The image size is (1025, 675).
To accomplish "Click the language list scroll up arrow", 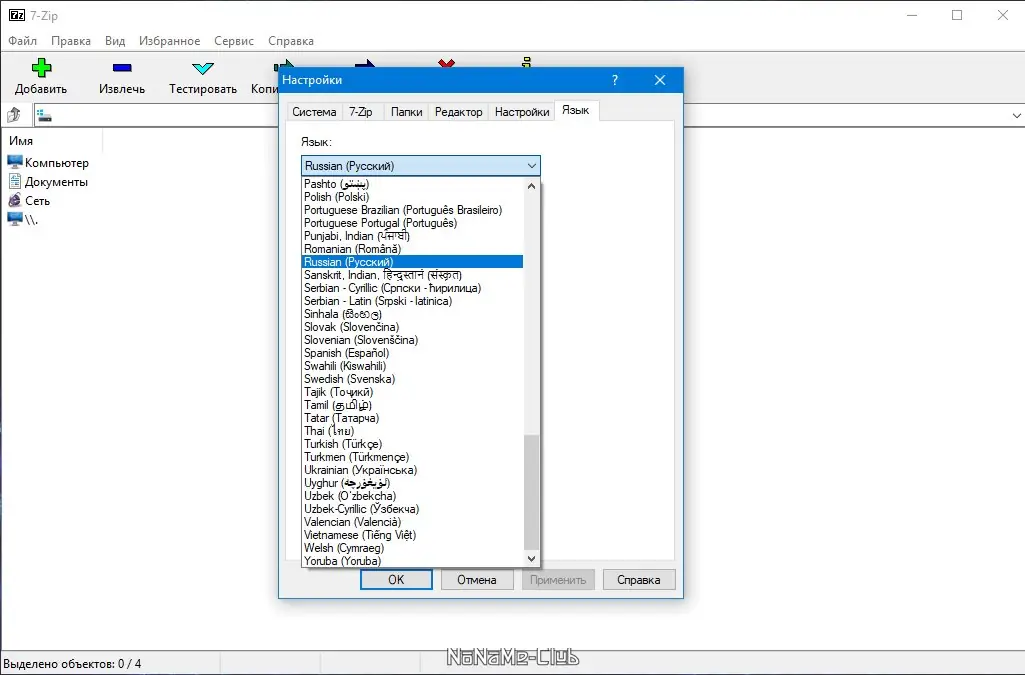I will click(531, 186).
